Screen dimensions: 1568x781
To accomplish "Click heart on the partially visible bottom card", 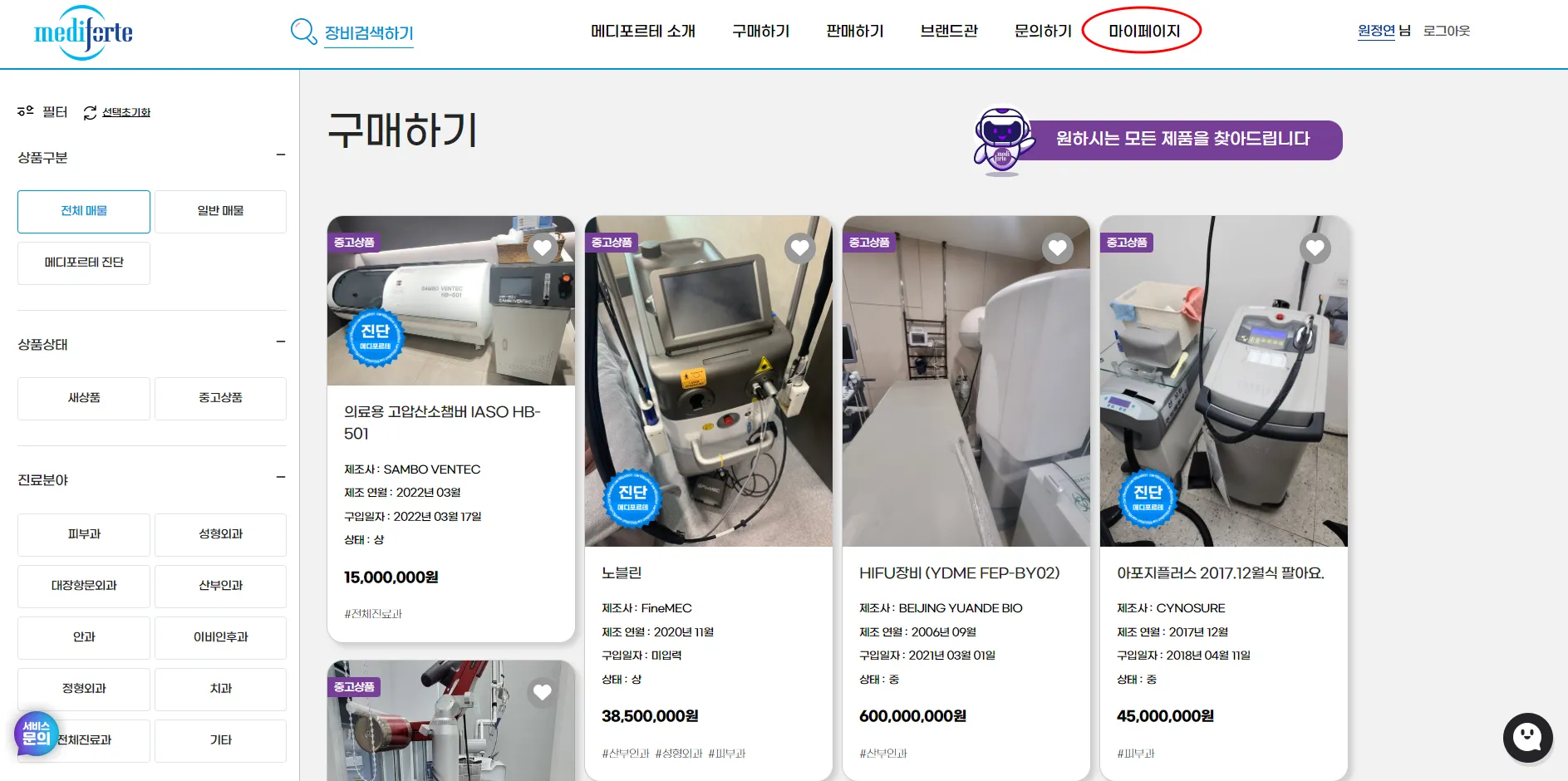I will coord(543,692).
